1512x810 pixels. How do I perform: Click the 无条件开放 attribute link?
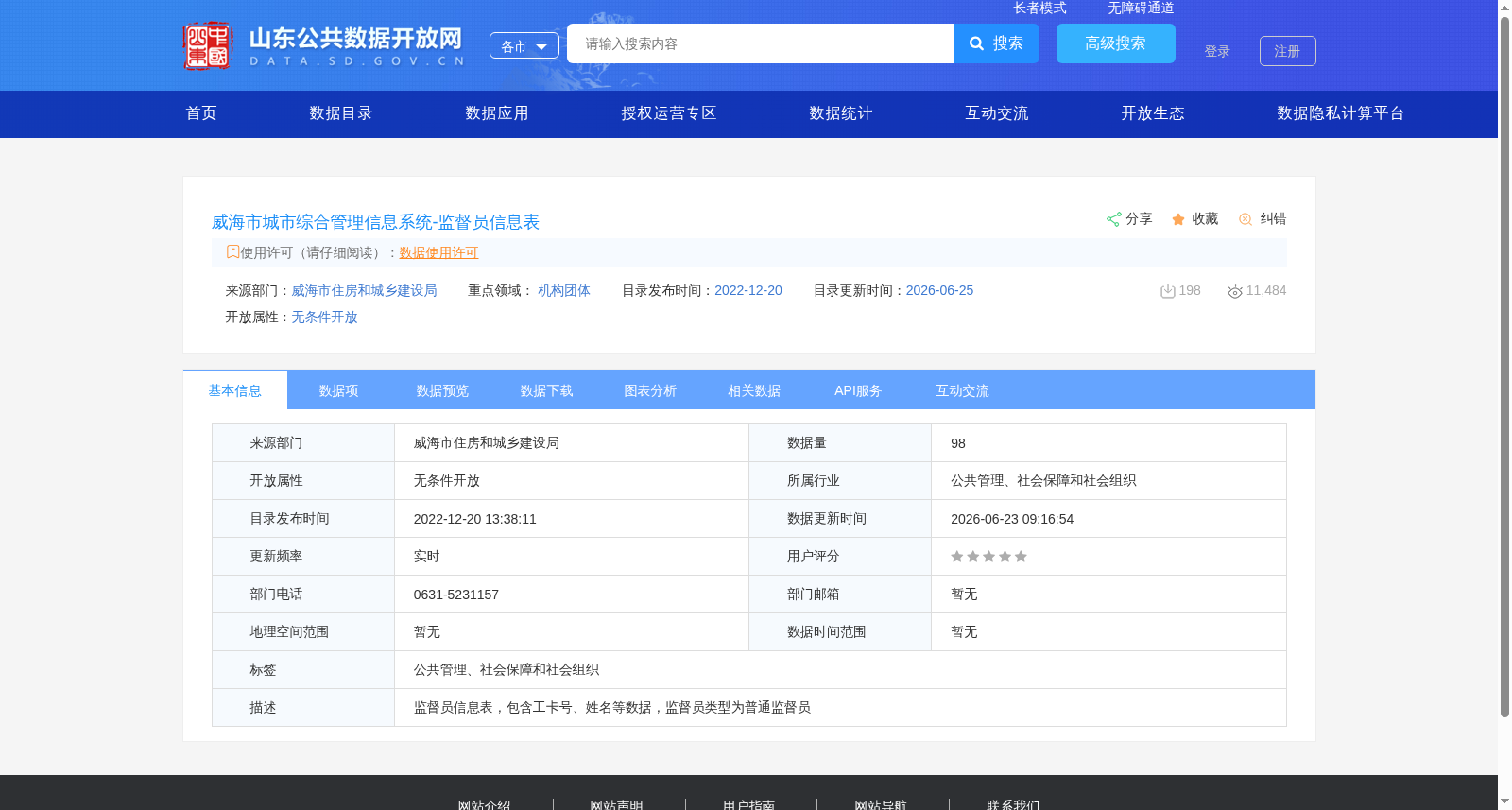324,318
